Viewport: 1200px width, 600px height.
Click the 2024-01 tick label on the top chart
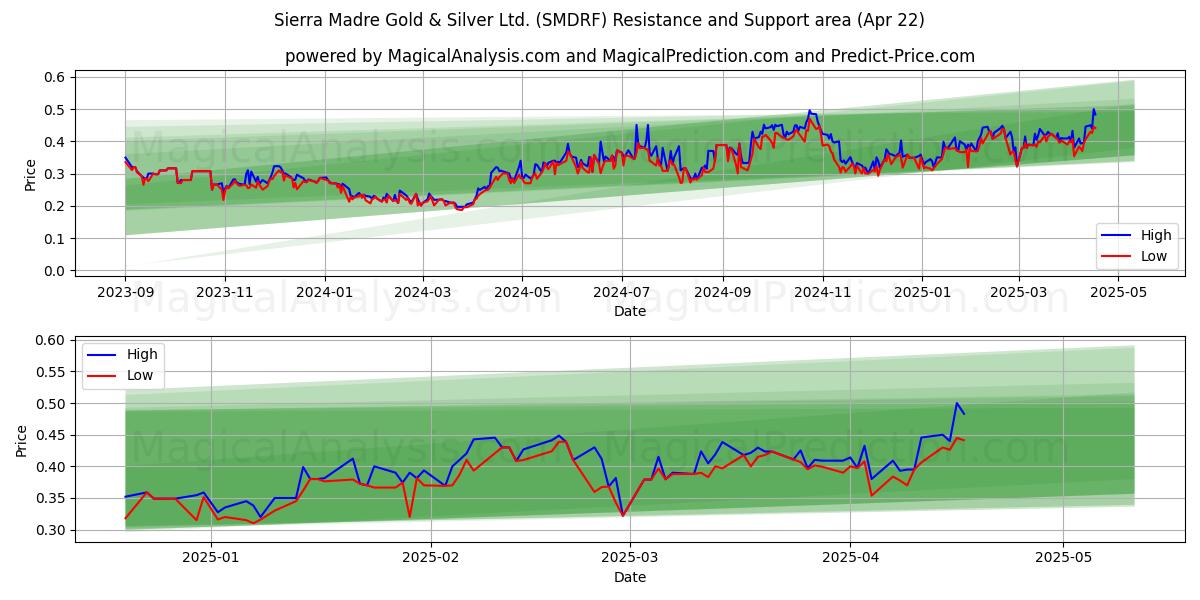(324, 292)
